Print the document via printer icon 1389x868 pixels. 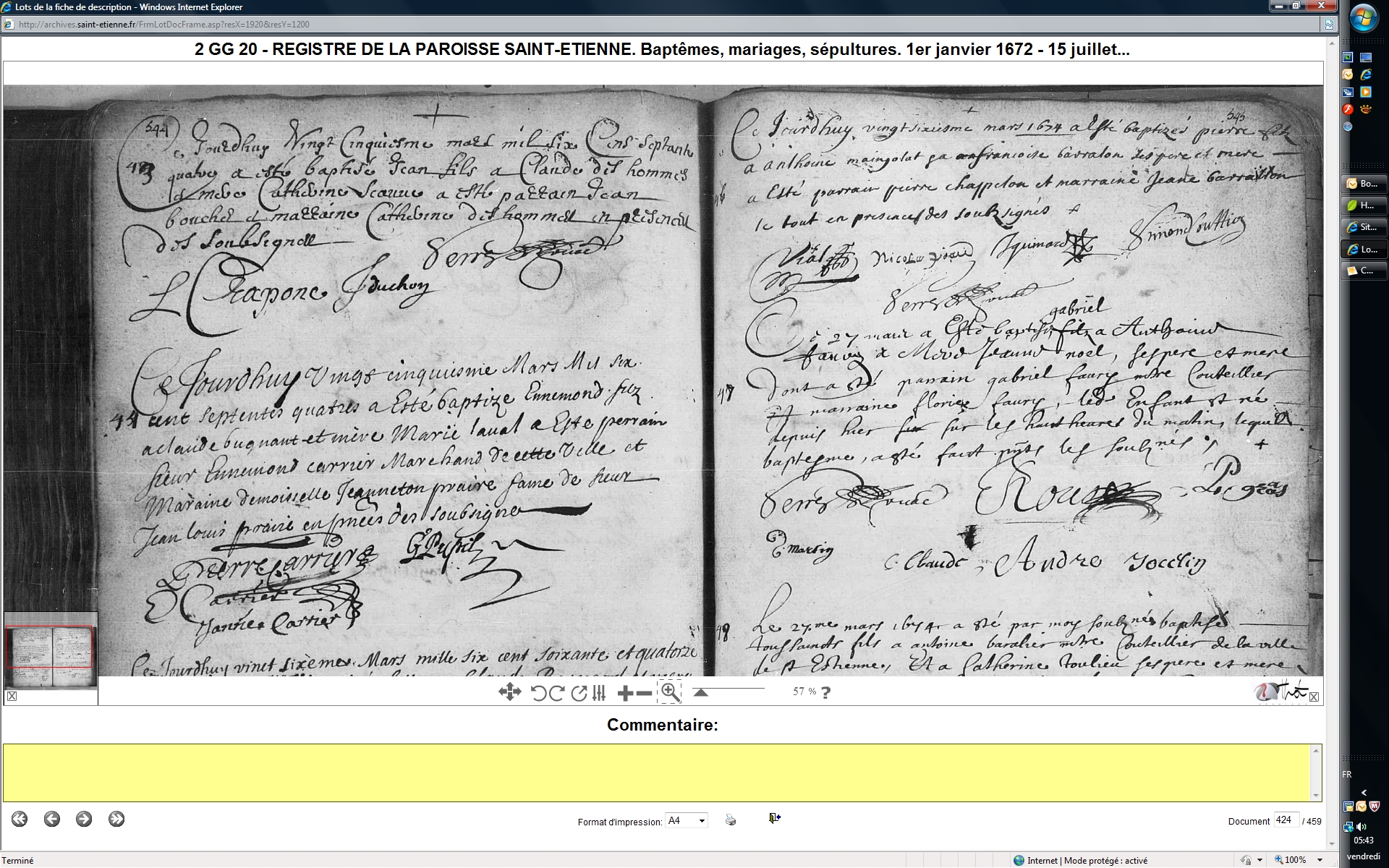pos(731,820)
